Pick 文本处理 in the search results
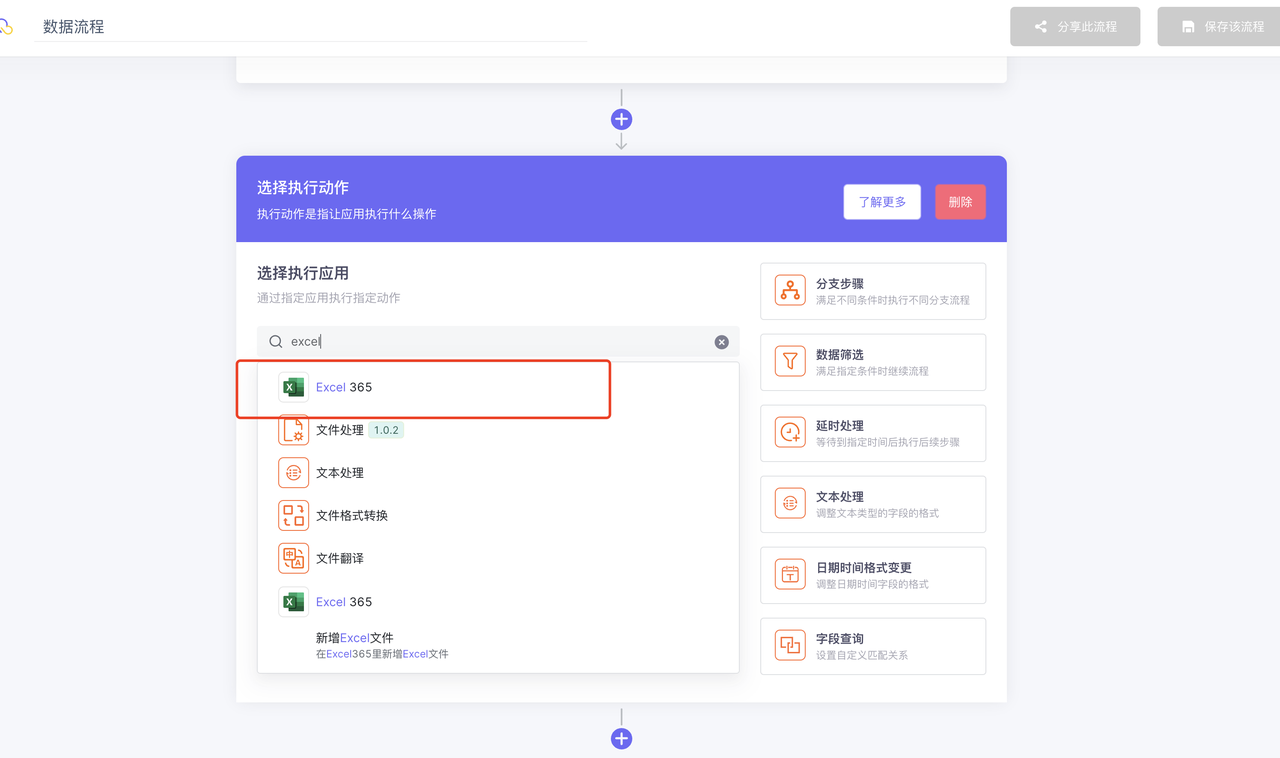 498,473
